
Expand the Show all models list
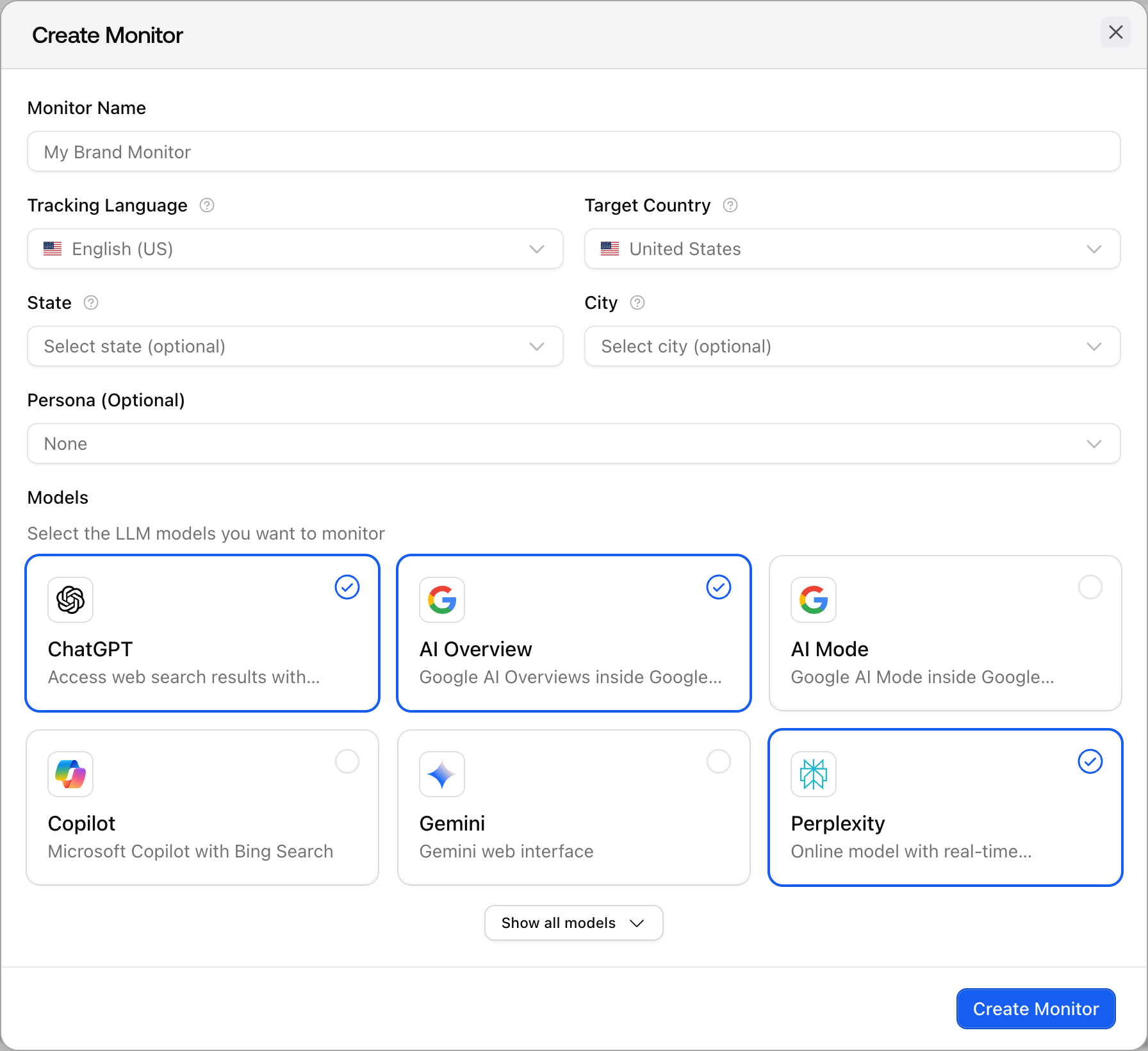click(574, 923)
